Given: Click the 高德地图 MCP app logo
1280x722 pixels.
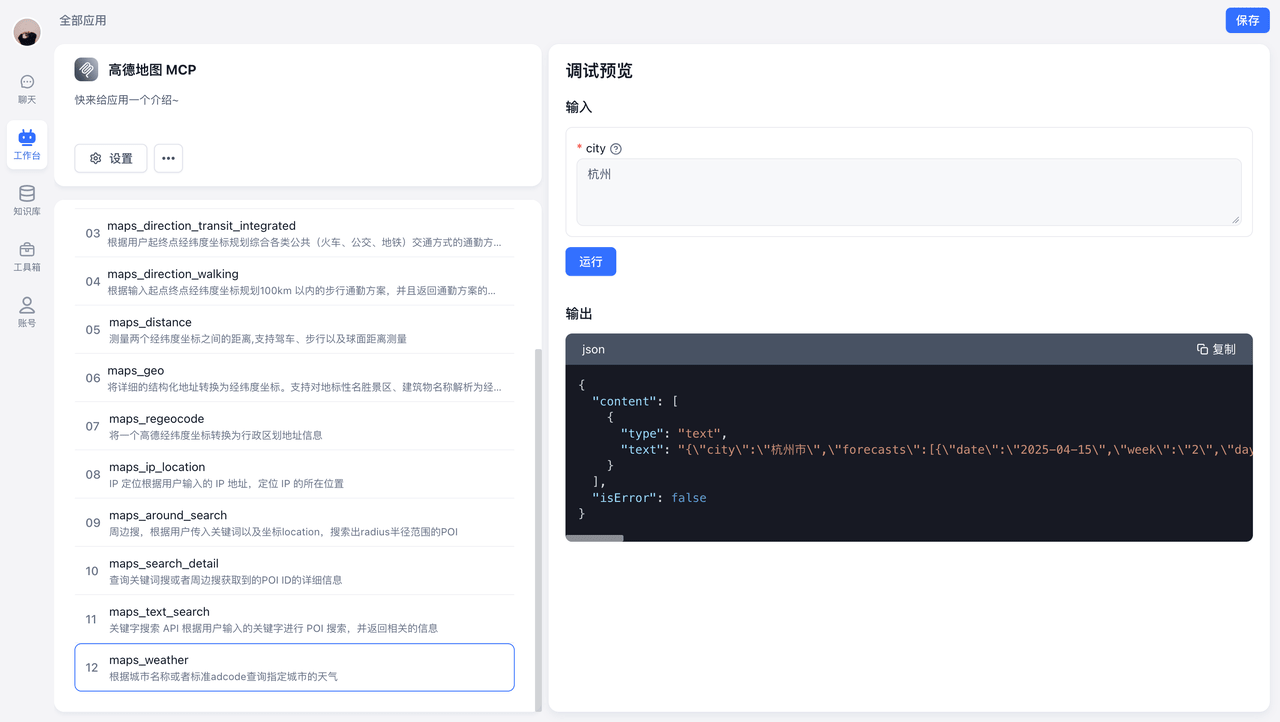Looking at the screenshot, I should [86, 69].
